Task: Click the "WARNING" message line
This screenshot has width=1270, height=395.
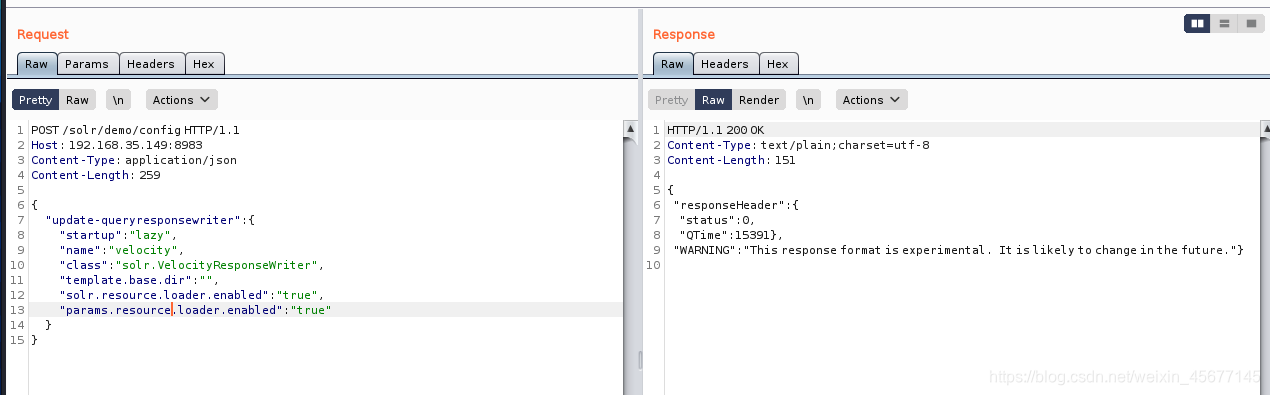Action: coord(958,250)
